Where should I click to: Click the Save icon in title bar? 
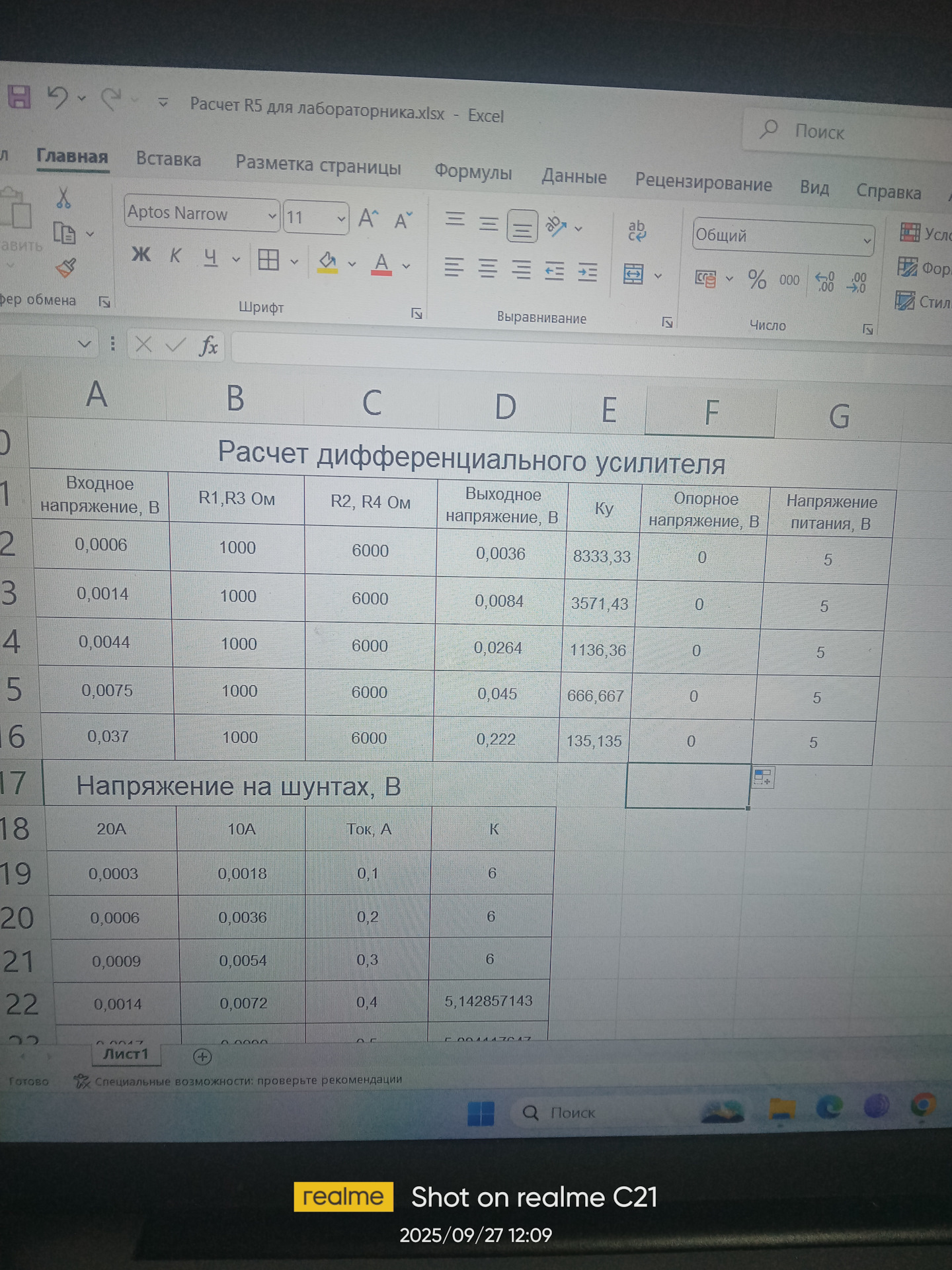(x=19, y=97)
